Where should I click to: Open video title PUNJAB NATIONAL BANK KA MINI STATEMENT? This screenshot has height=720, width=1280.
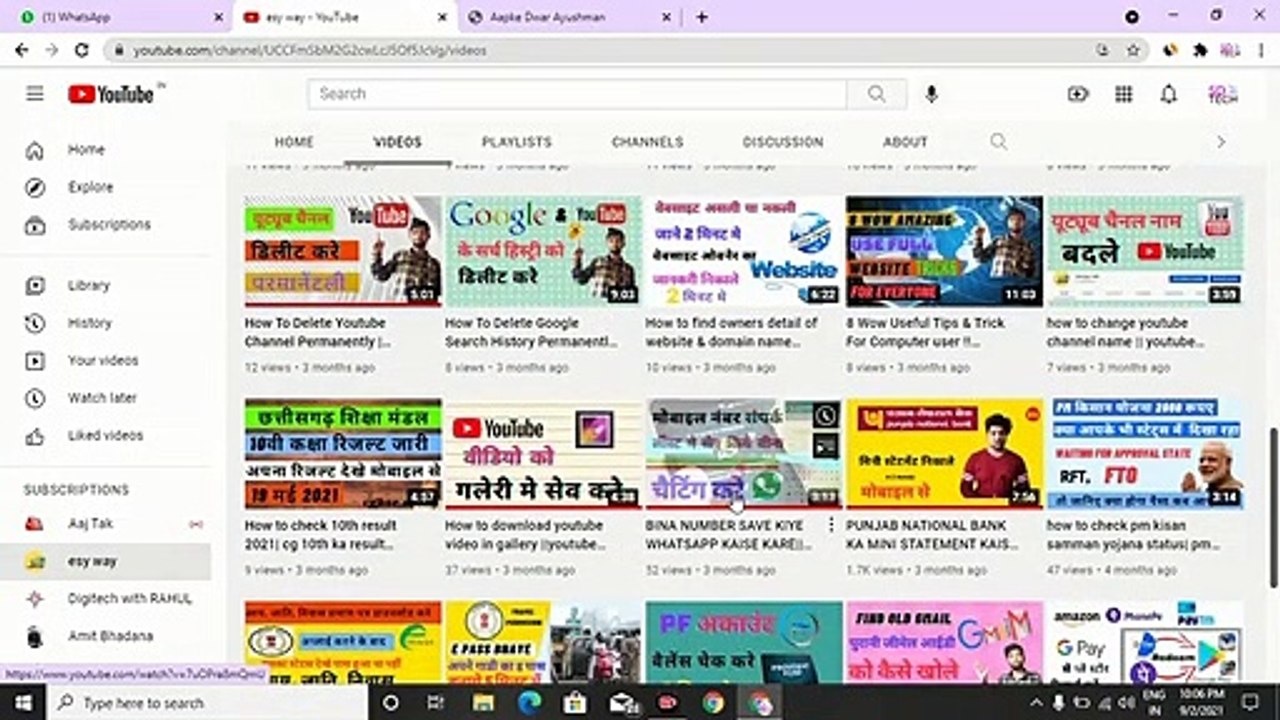point(932,535)
